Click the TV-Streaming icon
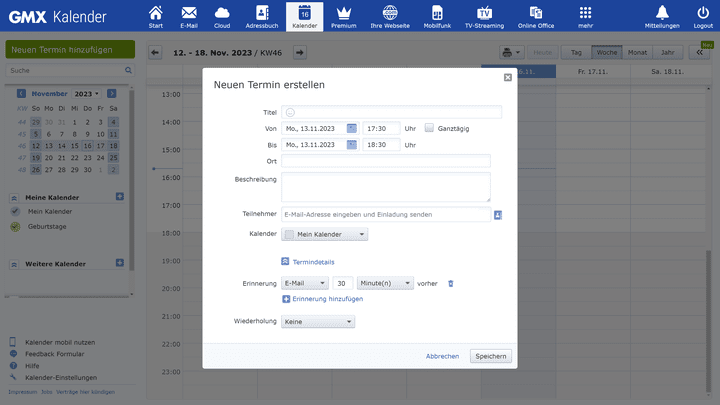720x405 pixels. (x=485, y=15)
